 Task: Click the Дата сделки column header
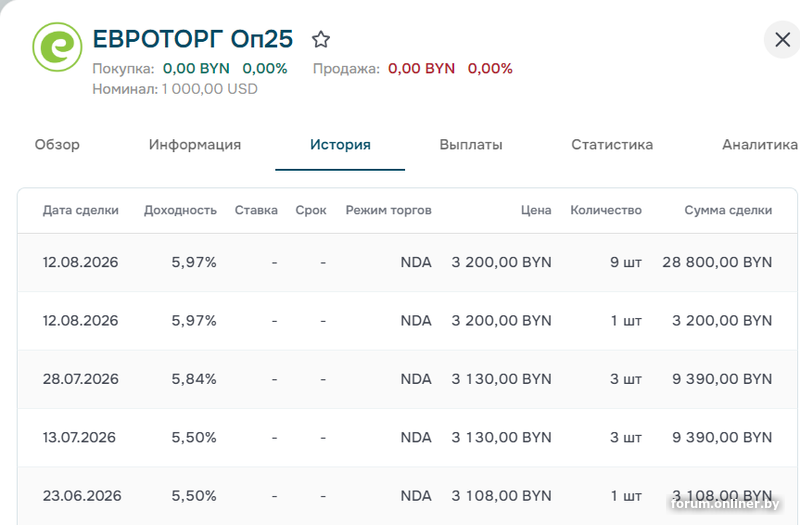click(x=81, y=210)
